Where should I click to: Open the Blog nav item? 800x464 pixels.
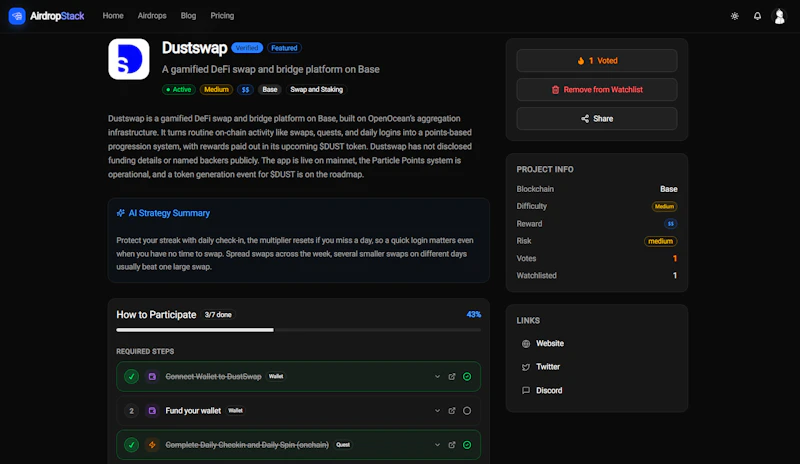point(188,16)
